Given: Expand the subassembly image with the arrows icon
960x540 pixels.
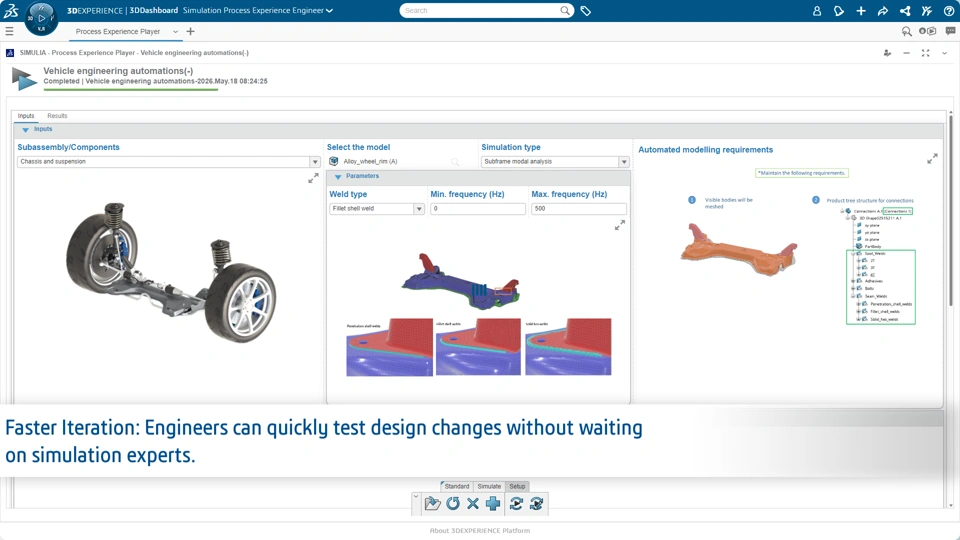Looking at the screenshot, I should click(313, 178).
